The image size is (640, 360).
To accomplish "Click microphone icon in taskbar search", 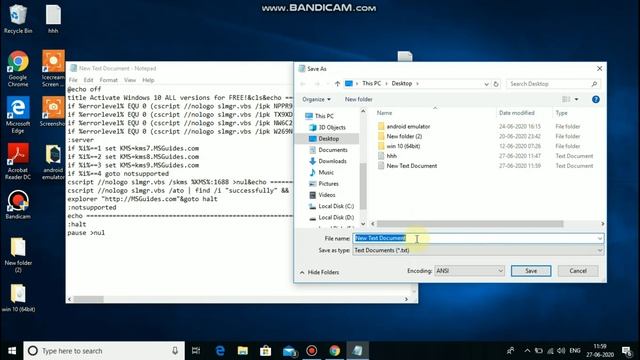I will click(175, 351).
